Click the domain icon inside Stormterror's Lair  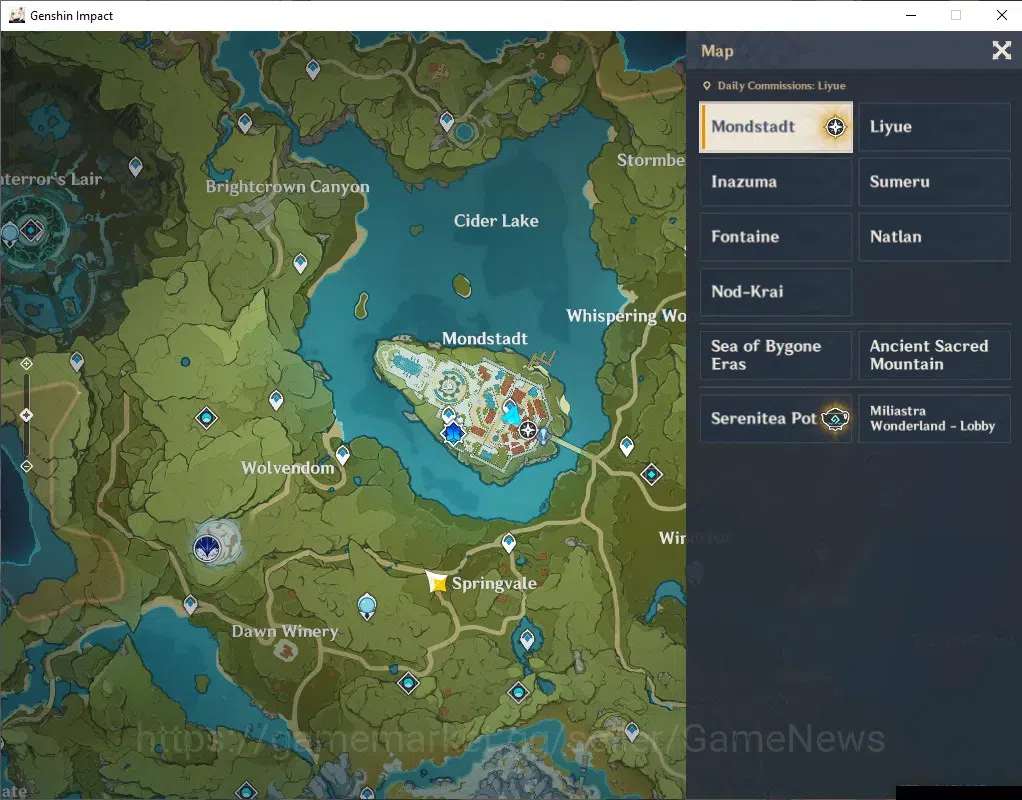click(31, 230)
